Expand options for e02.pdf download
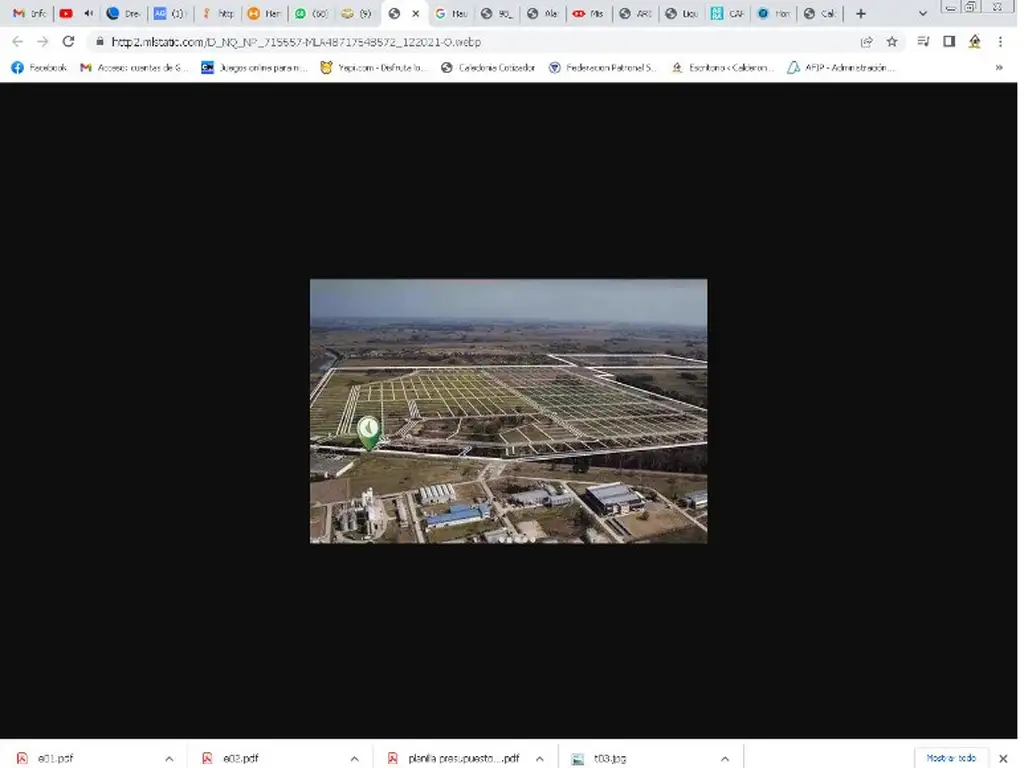This screenshot has width=1024, height=768. coord(354,759)
